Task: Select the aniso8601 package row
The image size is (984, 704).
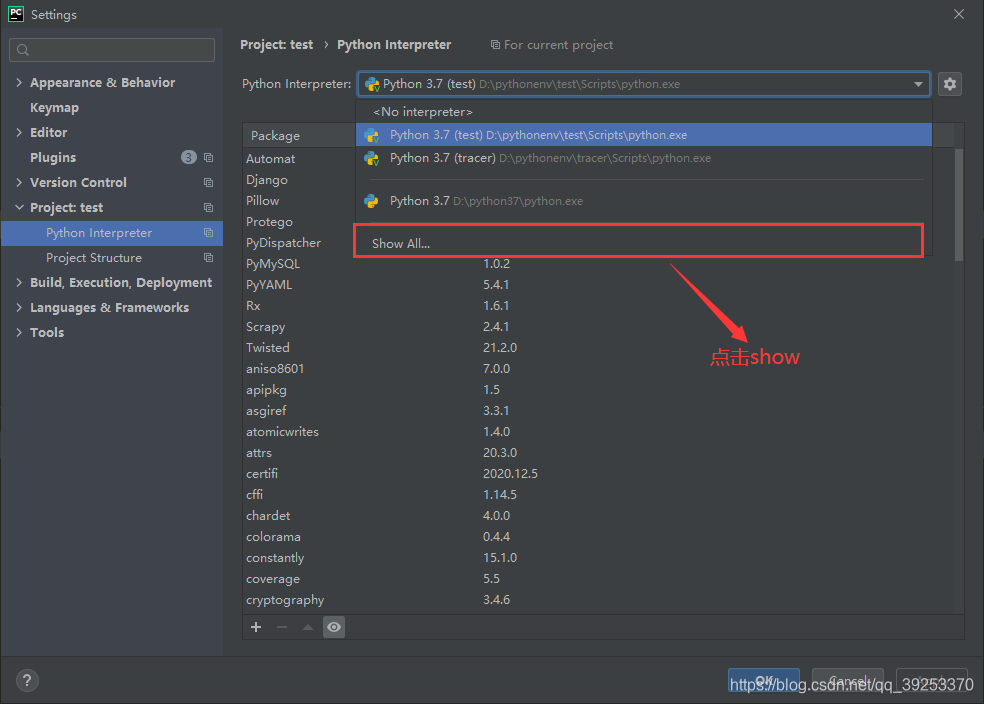Action: point(599,368)
